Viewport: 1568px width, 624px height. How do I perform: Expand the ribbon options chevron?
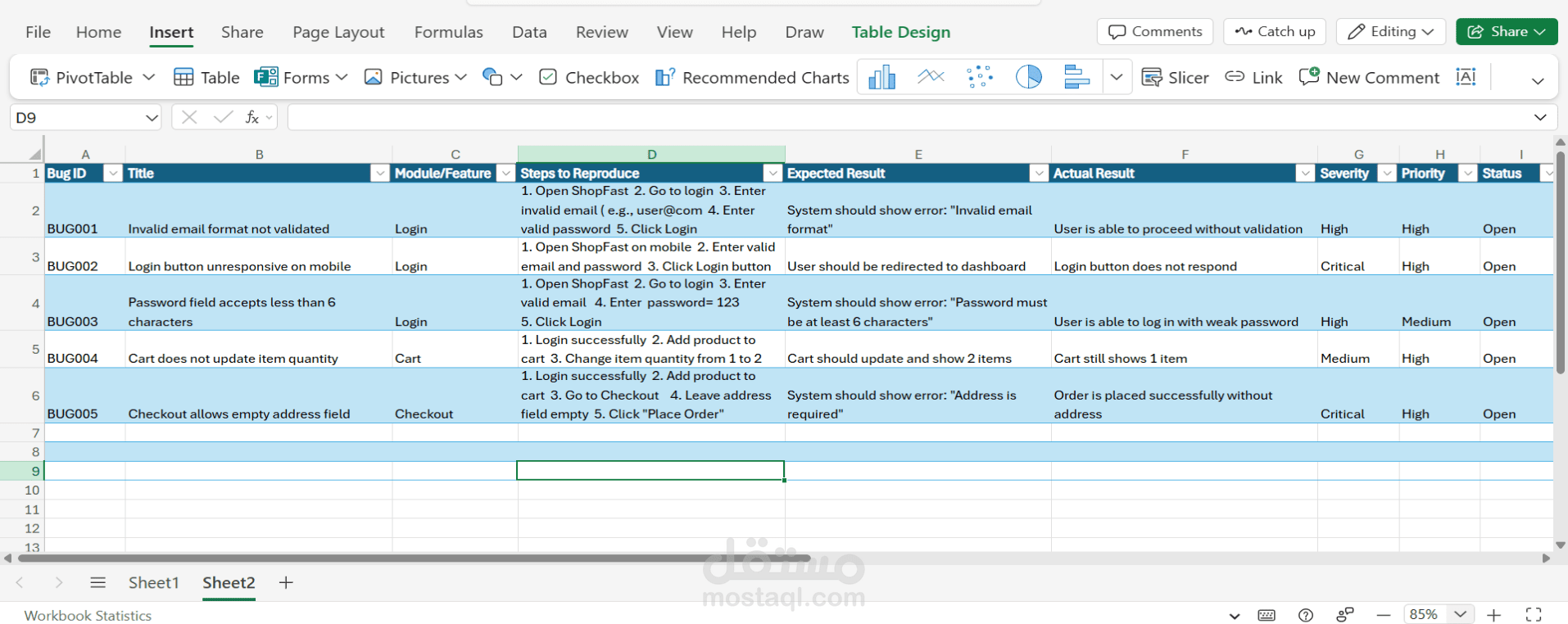(x=1538, y=80)
